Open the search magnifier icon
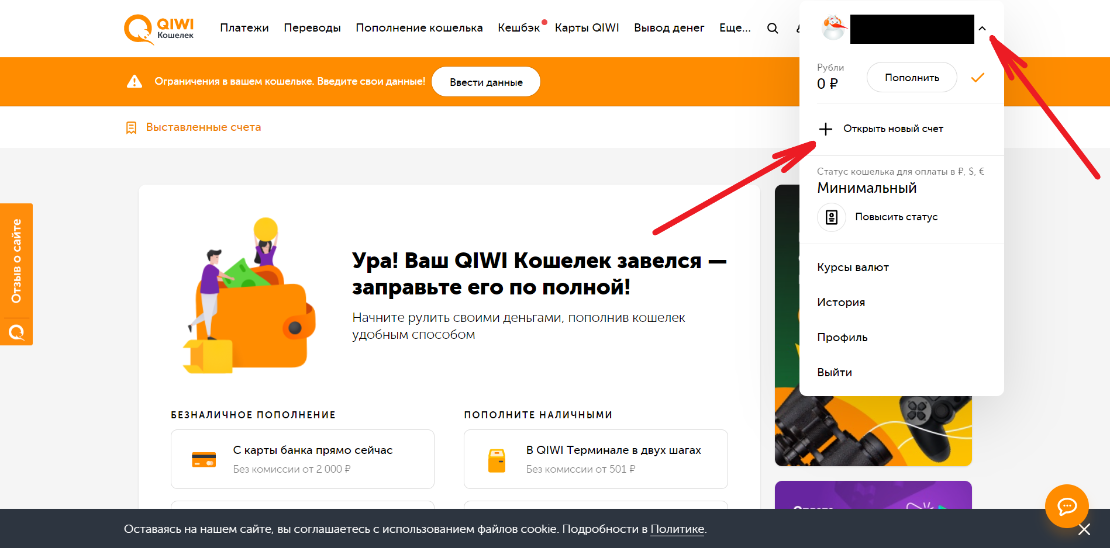This screenshot has width=1110, height=548. click(772, 28)
